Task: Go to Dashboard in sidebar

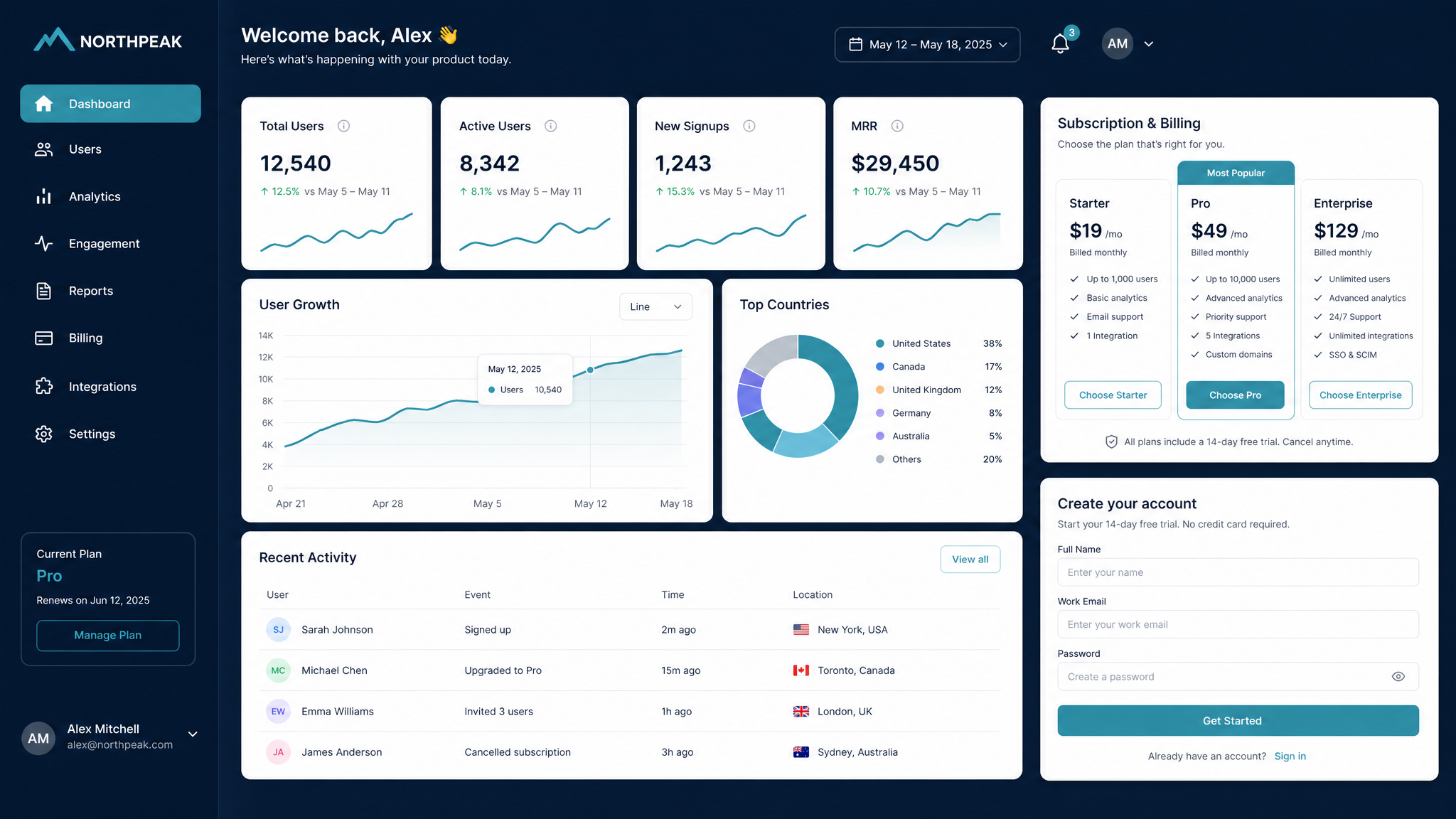Action: coord(110,104)
